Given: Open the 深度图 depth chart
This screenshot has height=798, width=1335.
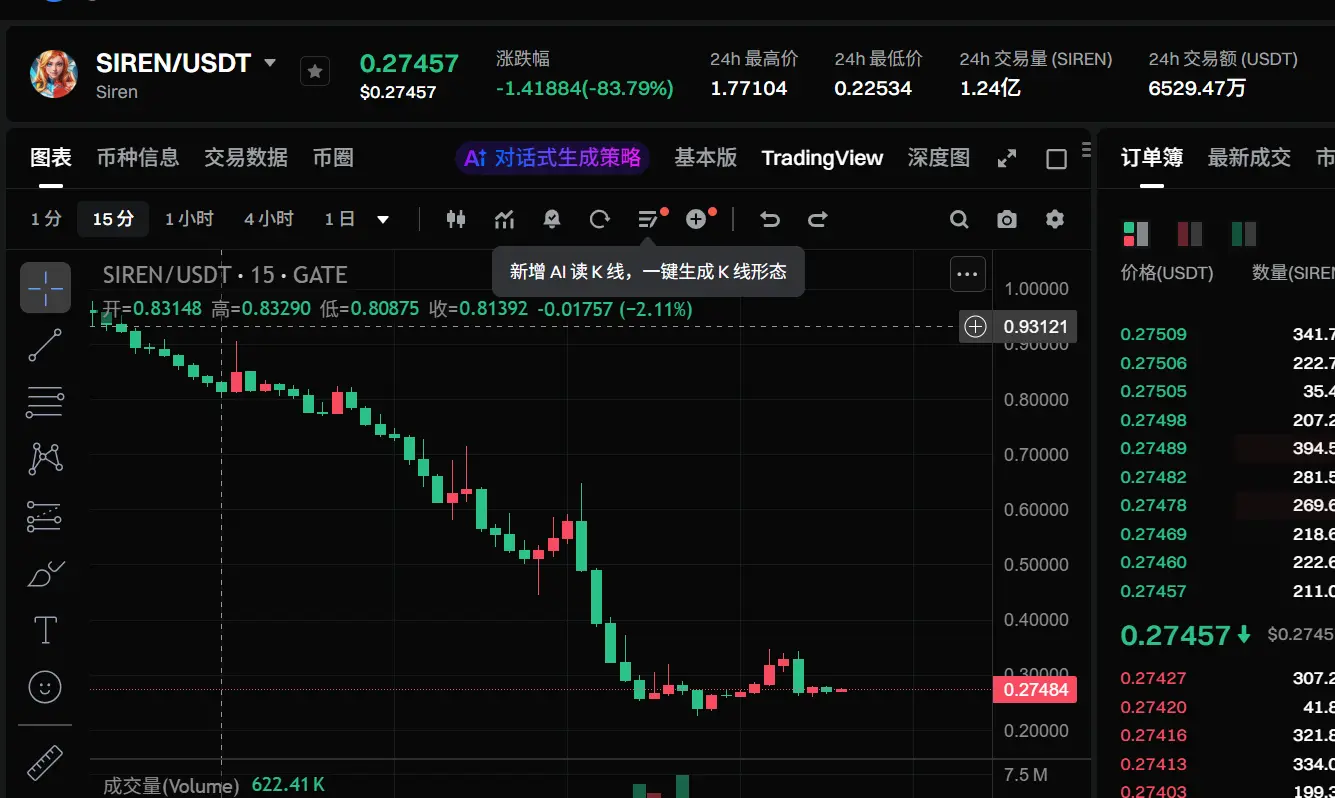Looking at the screenshot, I should tap(939, 157).
